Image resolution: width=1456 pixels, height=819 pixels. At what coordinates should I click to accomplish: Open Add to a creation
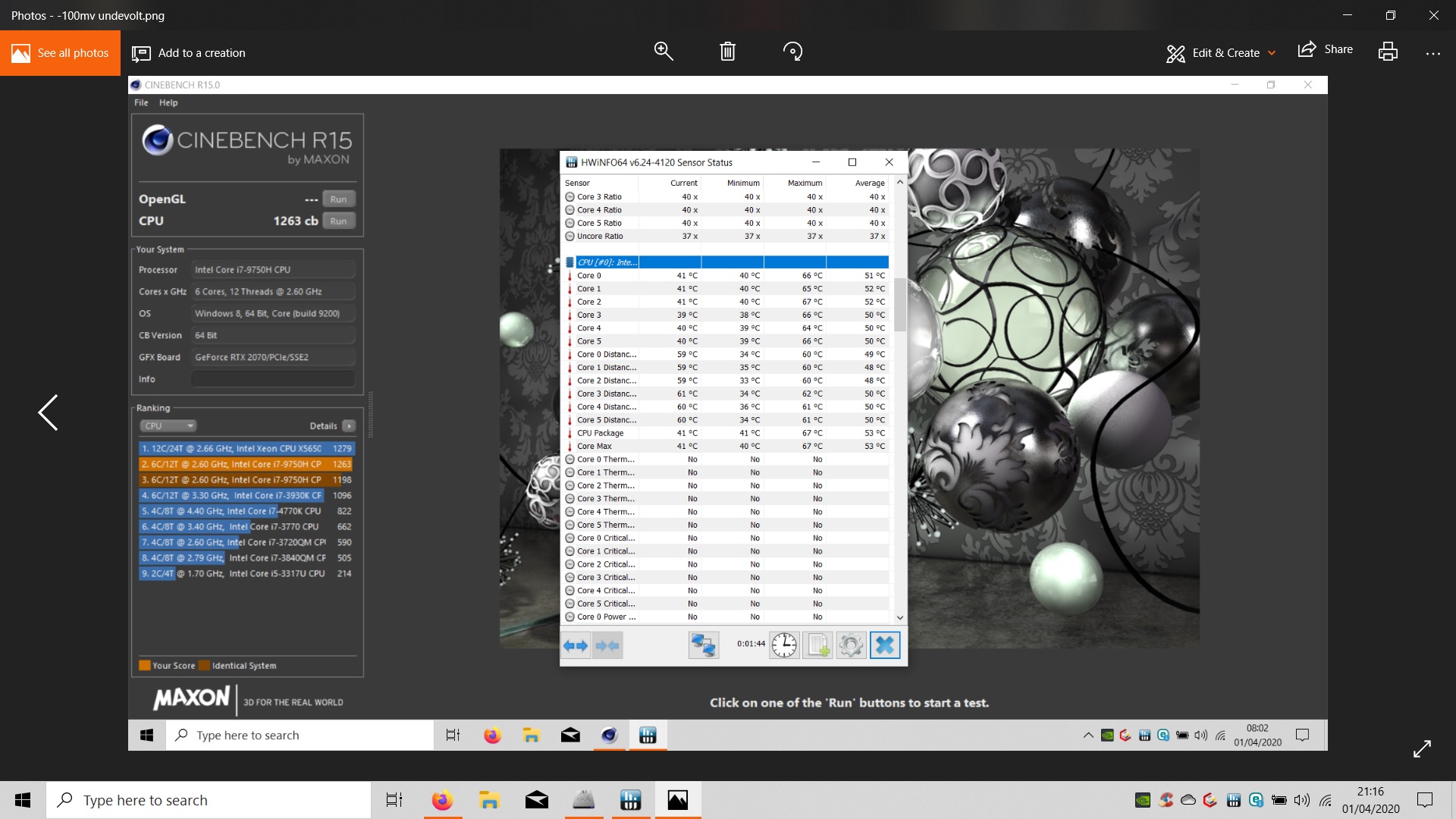pyautogui.click(x=189, y=53)
